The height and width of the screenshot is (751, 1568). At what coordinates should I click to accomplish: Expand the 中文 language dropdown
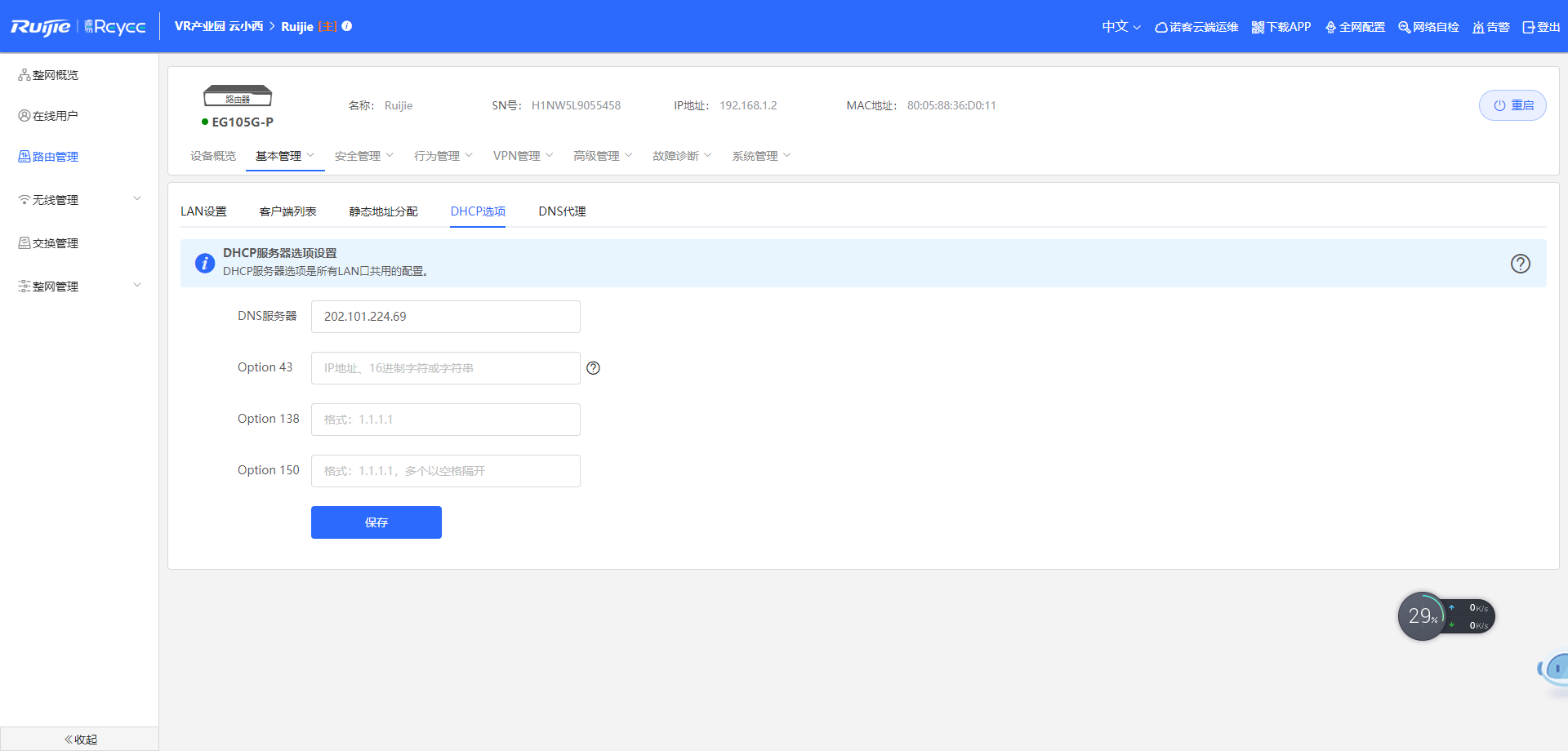1120,27
